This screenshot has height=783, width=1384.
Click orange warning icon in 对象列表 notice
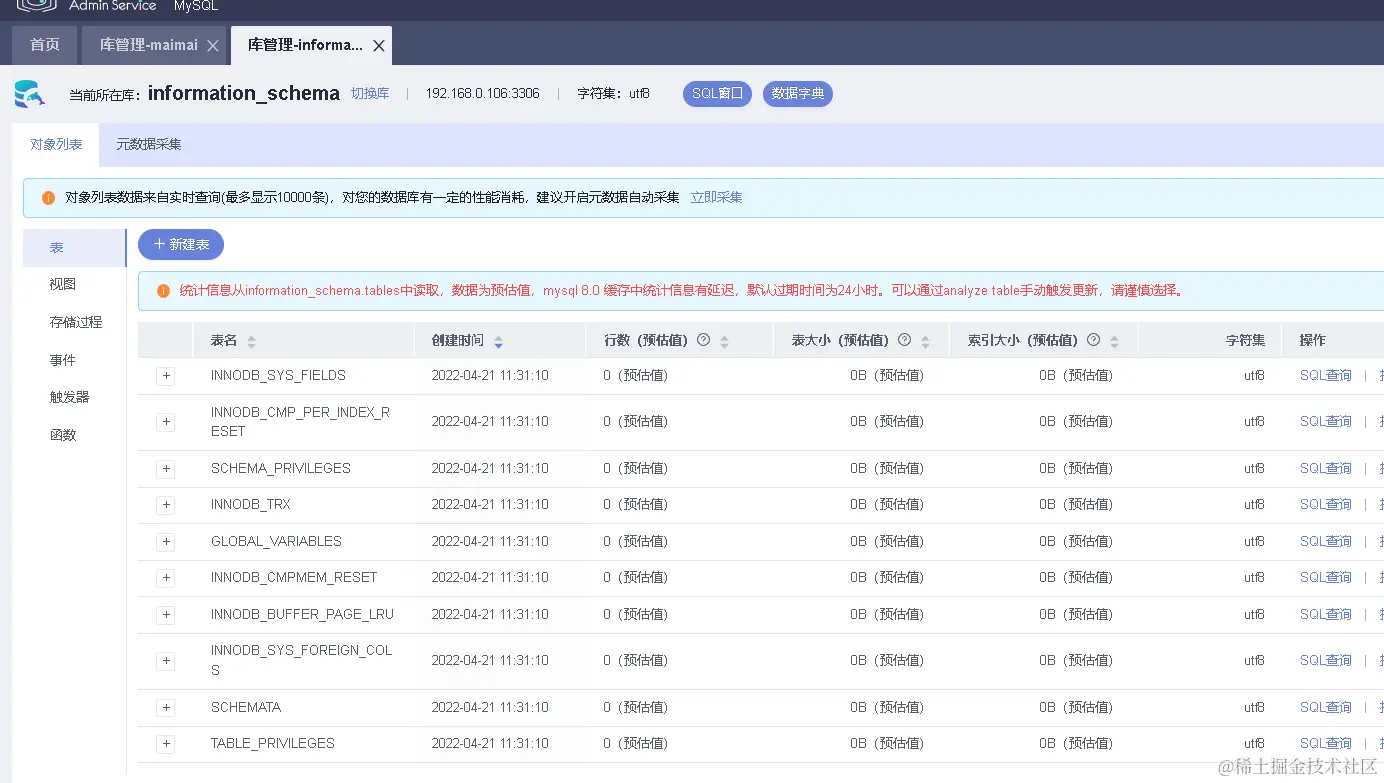49,198
